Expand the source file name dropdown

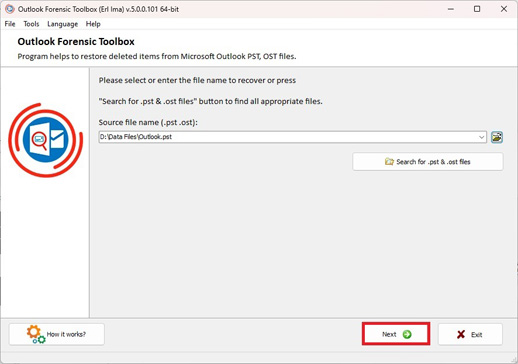(x=481, y=137)
